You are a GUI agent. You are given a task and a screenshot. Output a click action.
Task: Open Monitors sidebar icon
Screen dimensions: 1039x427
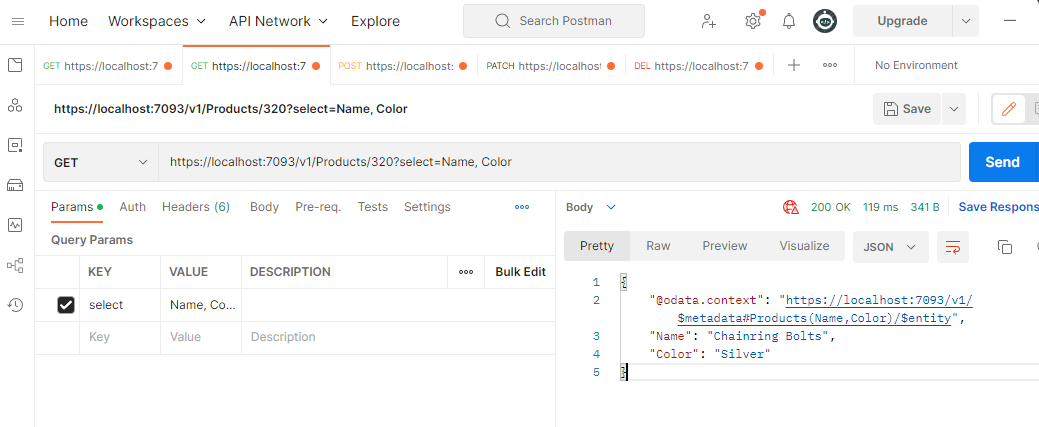[15, 225]
